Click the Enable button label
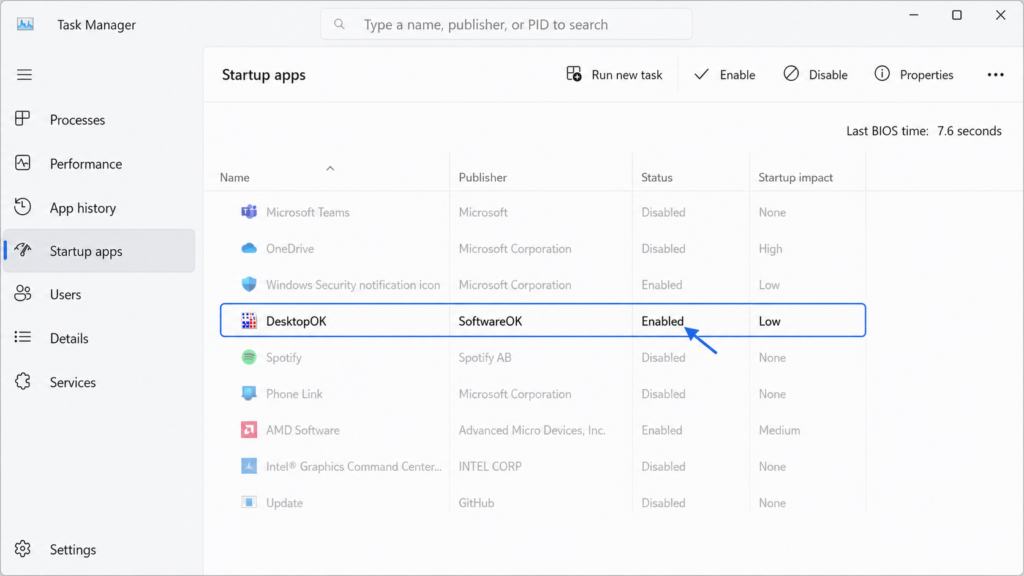This screenshot has height=576, width=1024. [737, 75]
